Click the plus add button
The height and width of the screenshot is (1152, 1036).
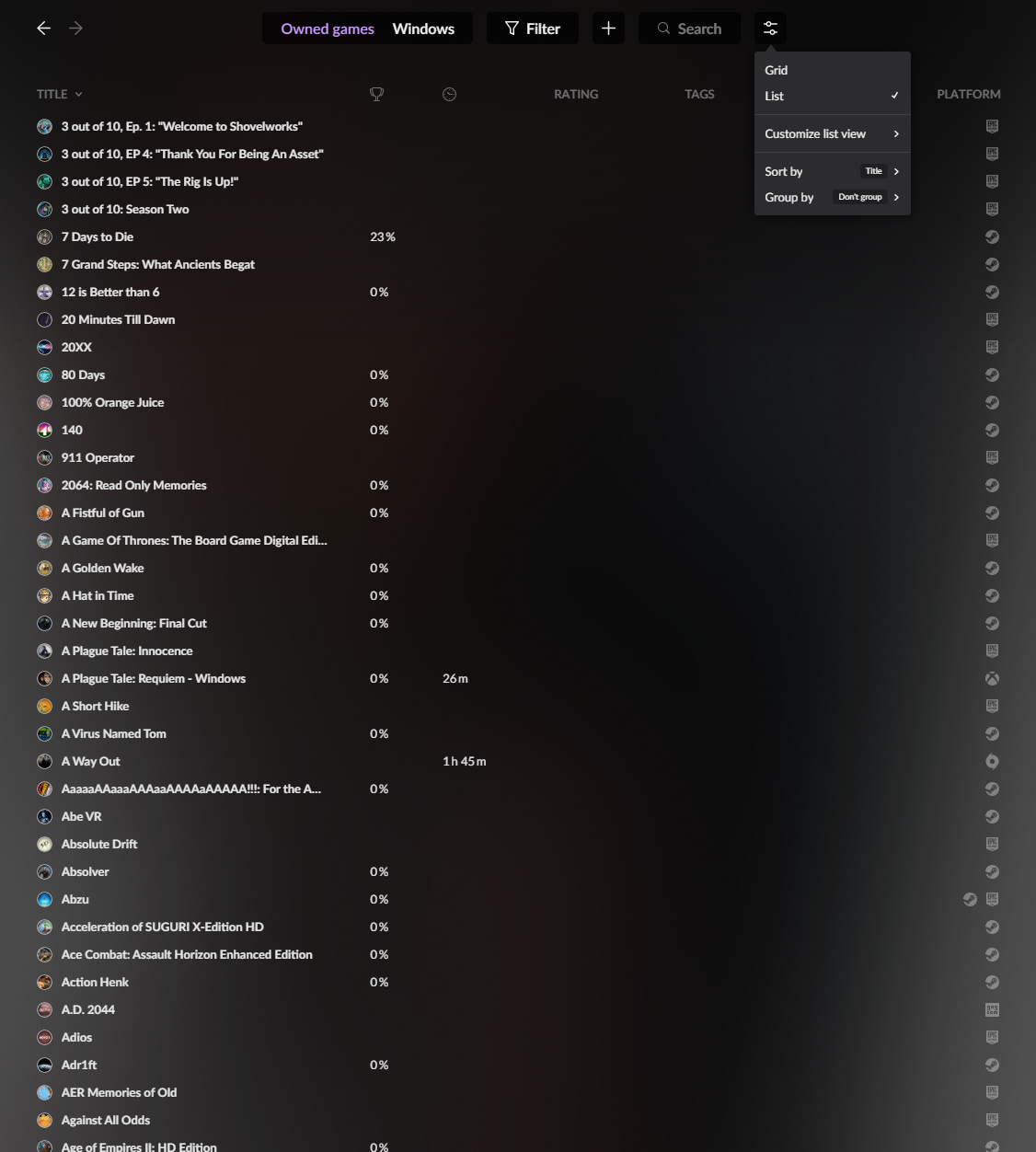coord(608,29)
